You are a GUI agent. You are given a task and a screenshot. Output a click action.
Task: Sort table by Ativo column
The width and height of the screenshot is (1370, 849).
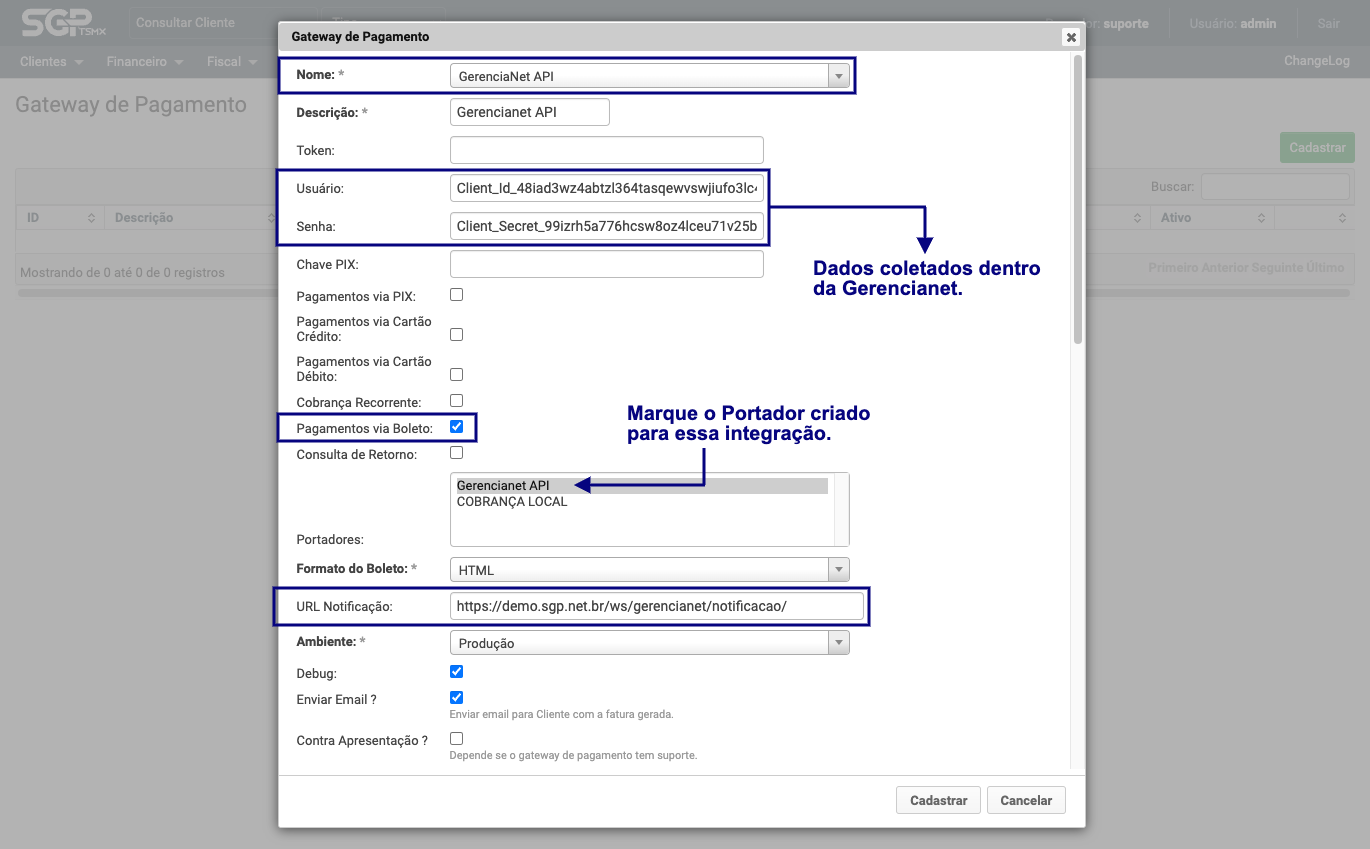click(1212, 217)
